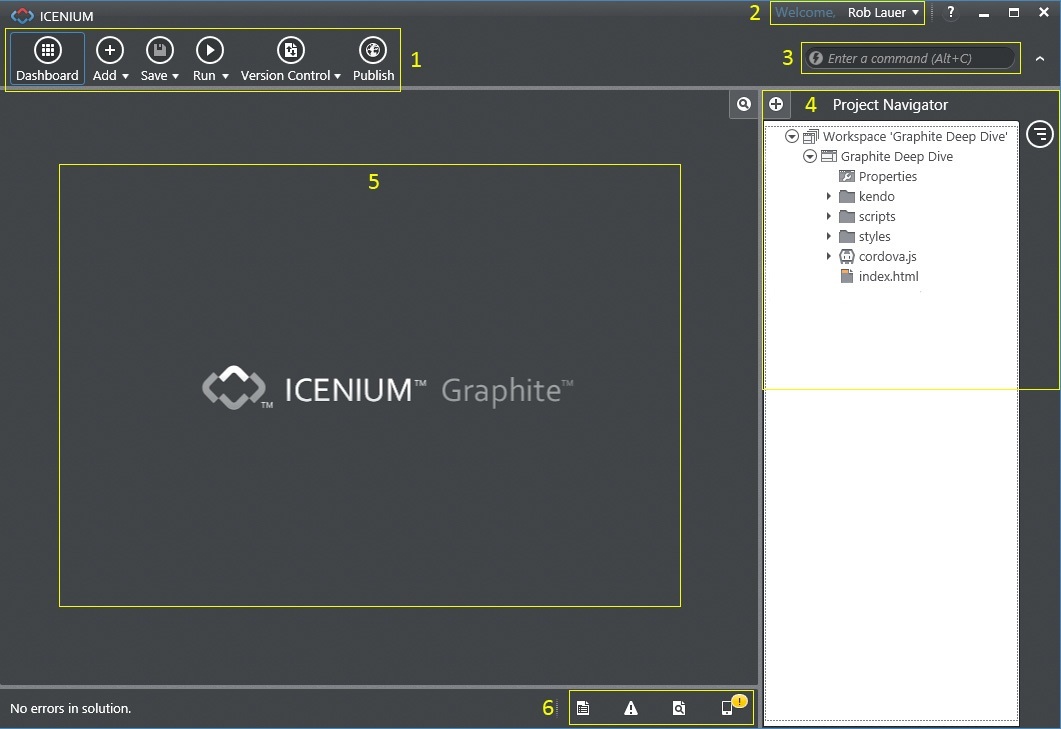Select the styles folder label

[x=875, y=236]
